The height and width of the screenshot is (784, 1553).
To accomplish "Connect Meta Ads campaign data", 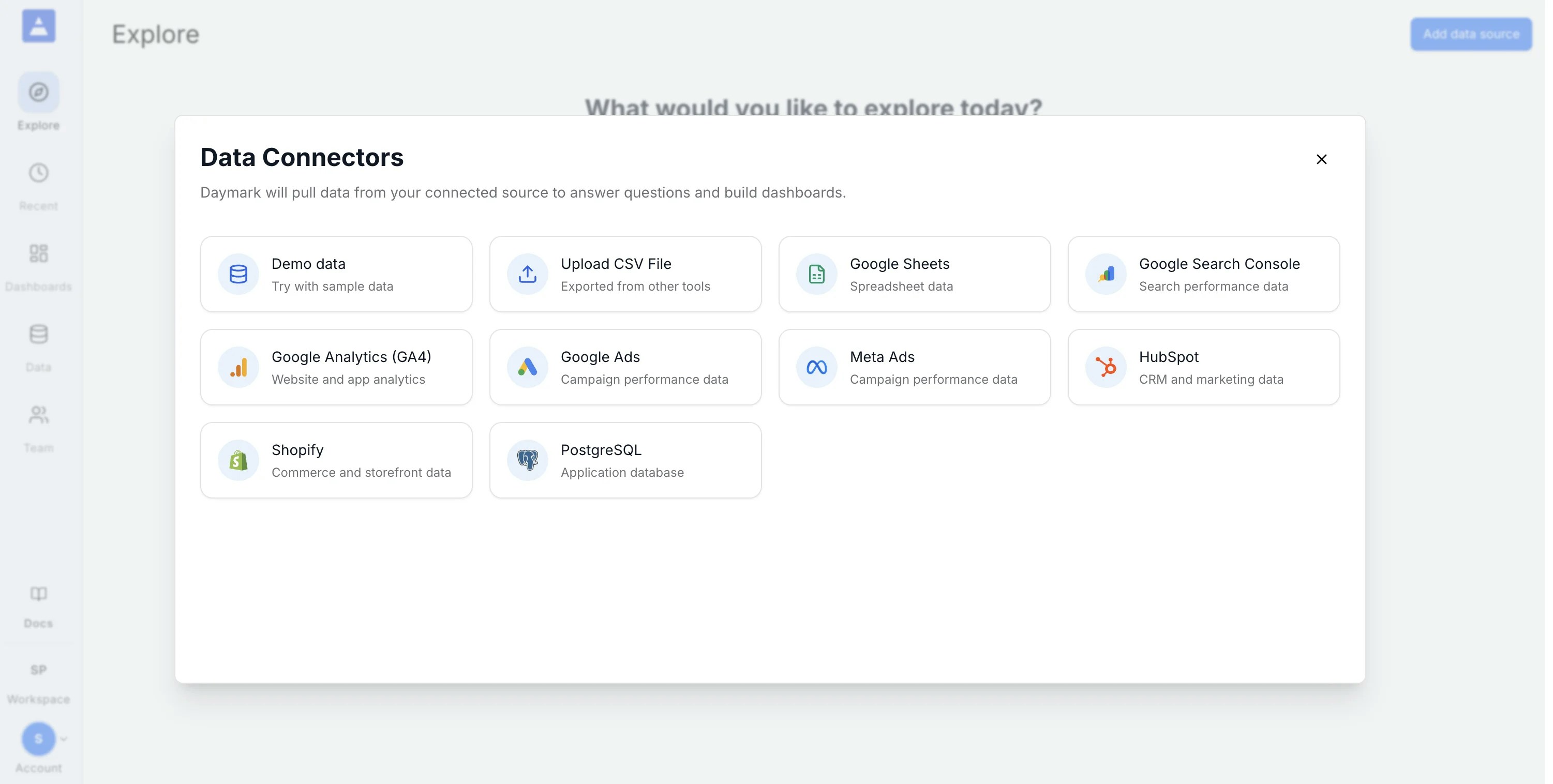I will (914, 367).
